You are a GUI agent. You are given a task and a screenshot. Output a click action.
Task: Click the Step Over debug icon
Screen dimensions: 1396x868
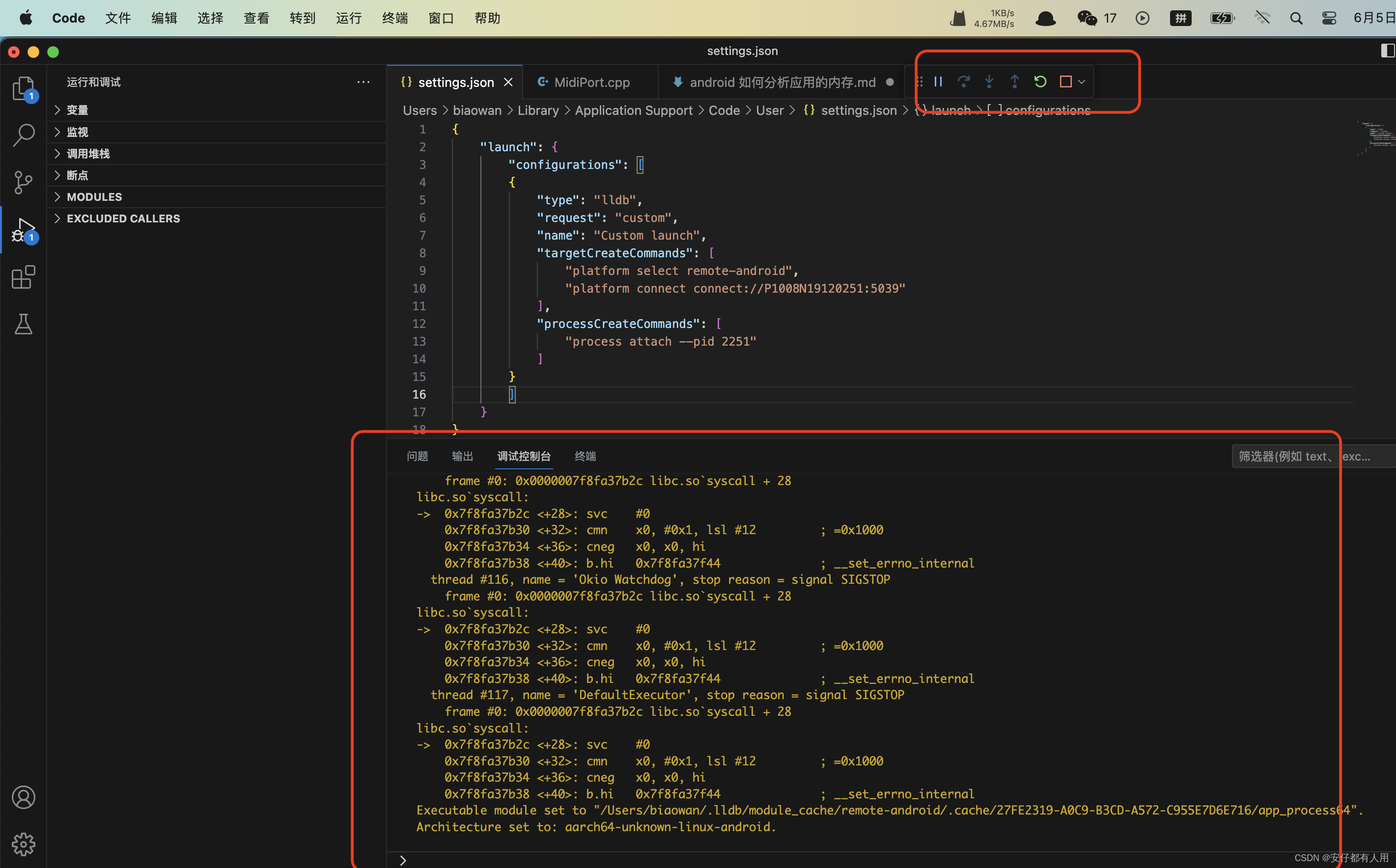[x=964, y=81]
